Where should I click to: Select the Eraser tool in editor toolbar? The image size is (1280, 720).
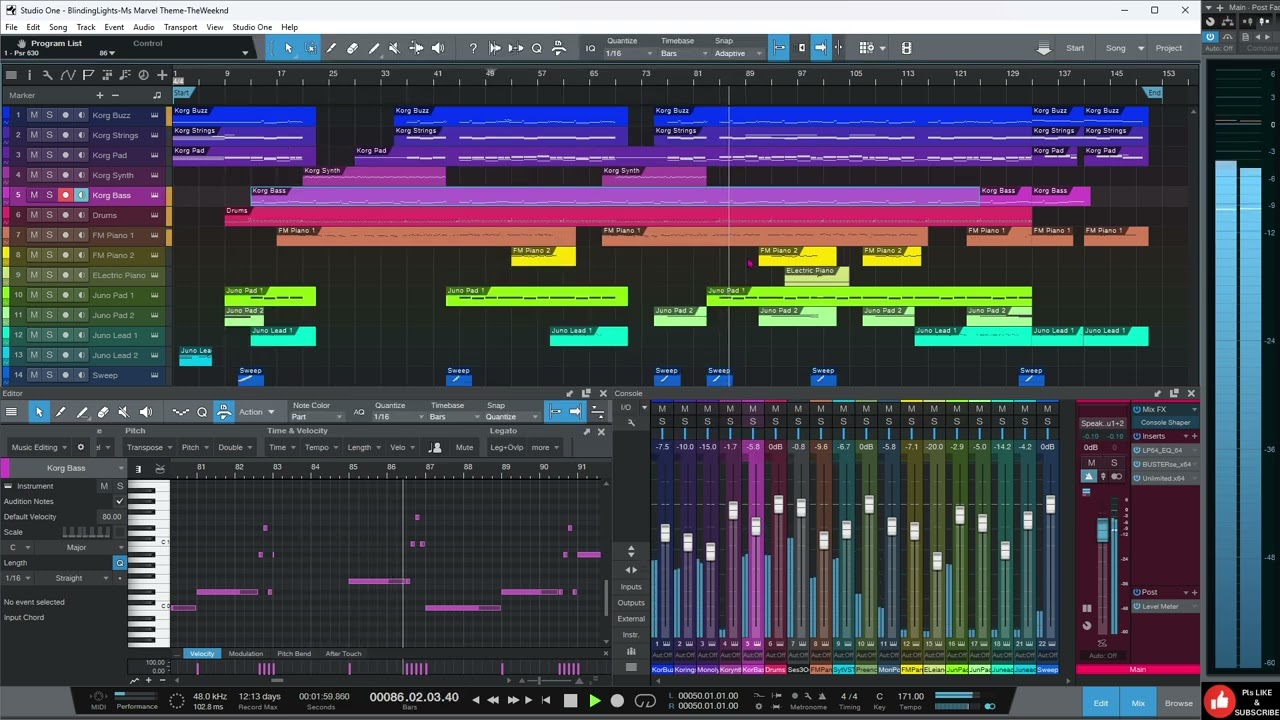point(102,412)
